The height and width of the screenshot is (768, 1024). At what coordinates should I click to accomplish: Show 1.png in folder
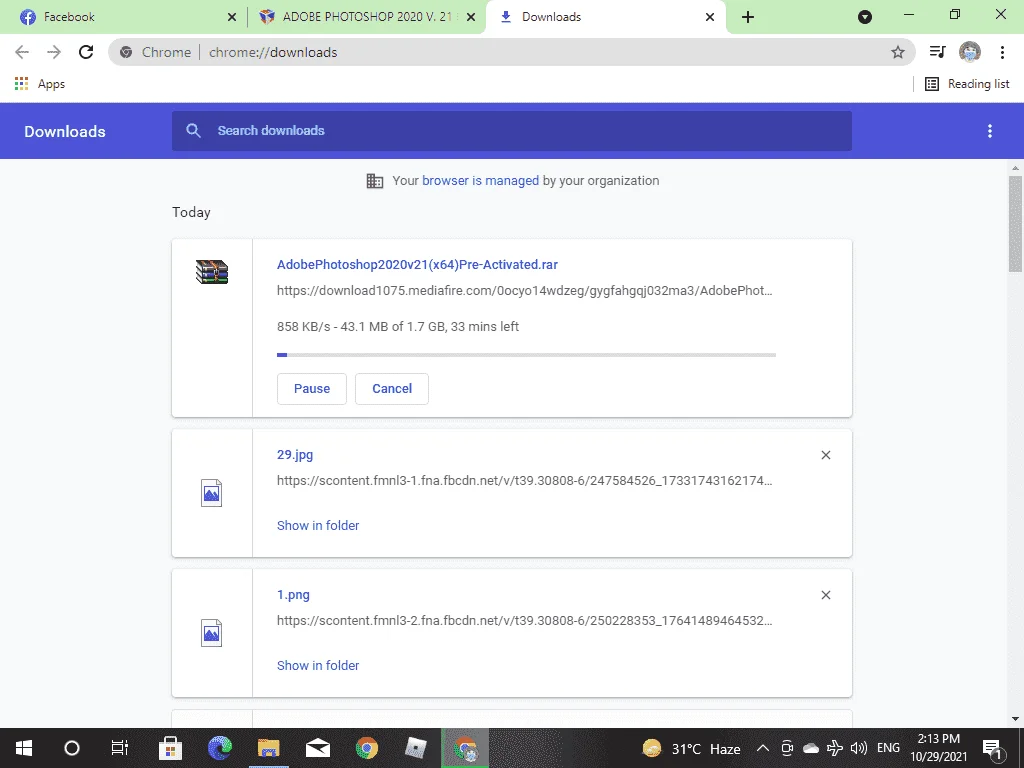pyautogui.click(x=318, y=665)
